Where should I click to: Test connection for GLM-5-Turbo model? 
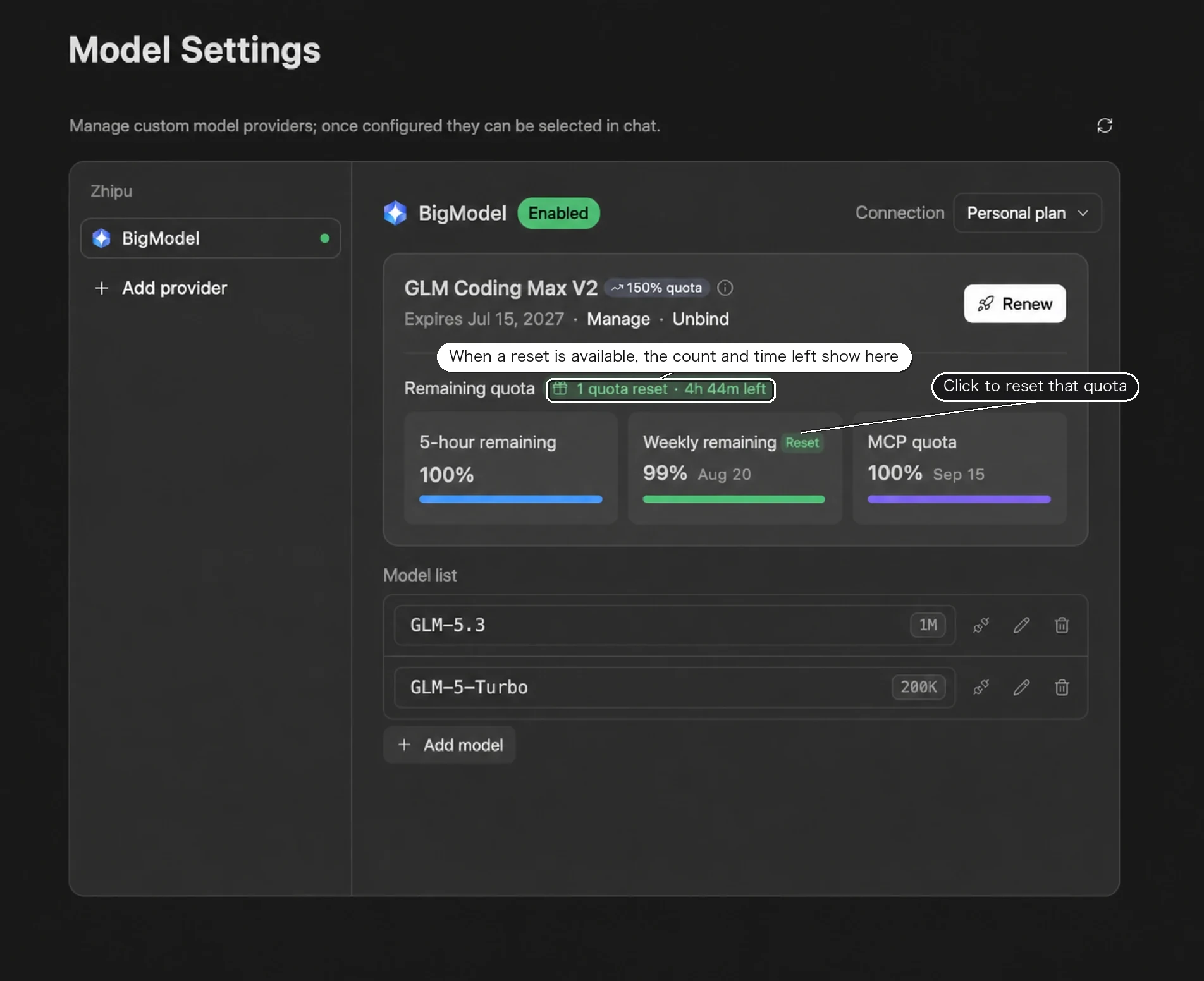[981, 687]
